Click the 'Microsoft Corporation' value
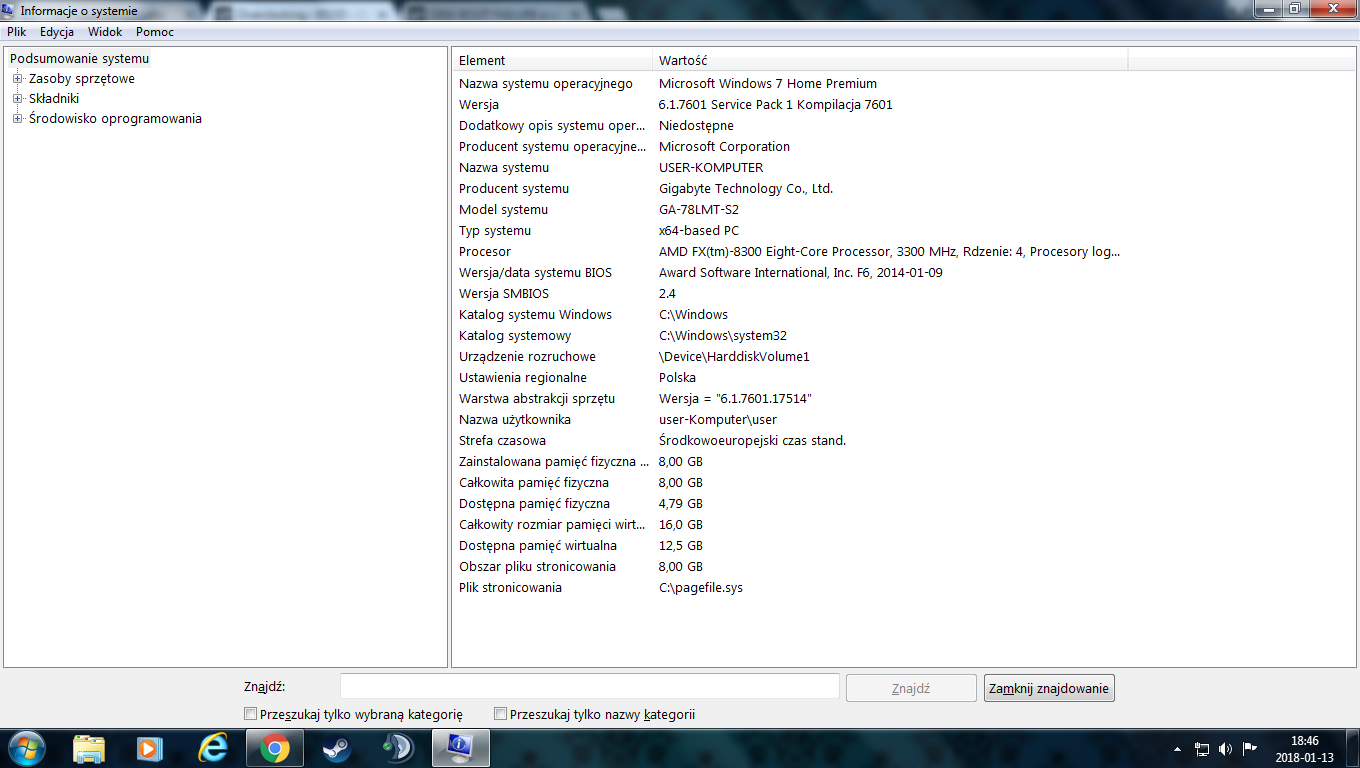The width and height of the screenshot is (1360, 768). point(724,147)
